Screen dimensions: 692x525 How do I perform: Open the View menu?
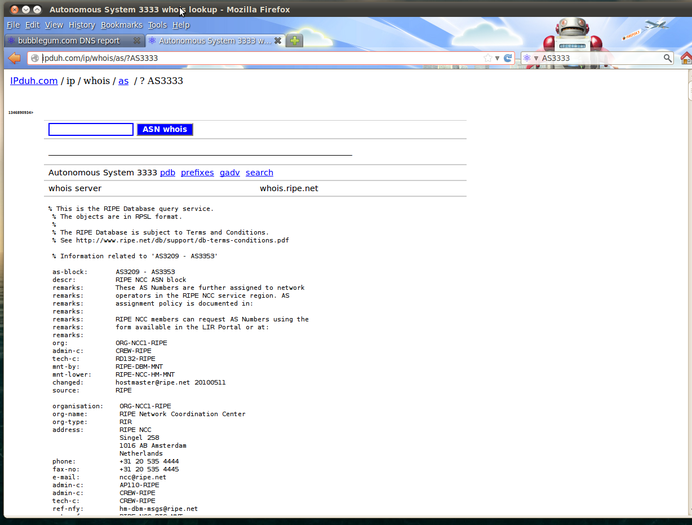point(54,25)
